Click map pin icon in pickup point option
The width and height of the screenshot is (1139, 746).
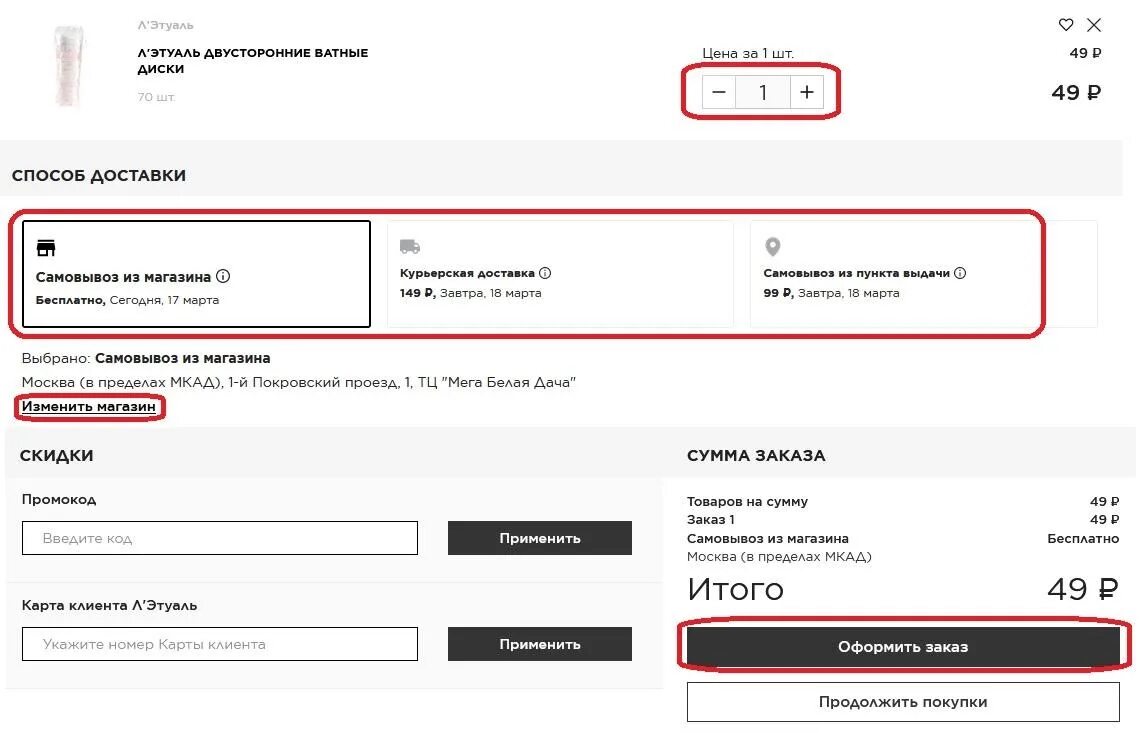click(773, 247)
